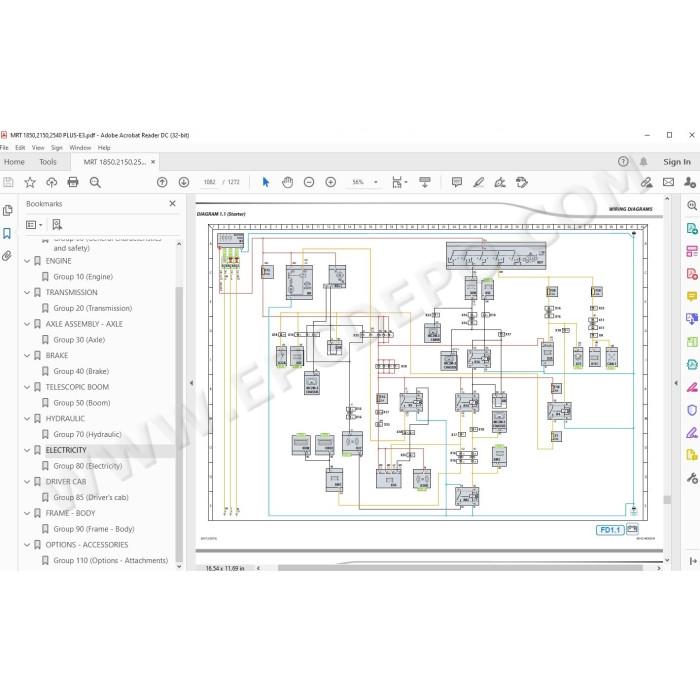Collapse the TELESCOPIC BOOM bookmark

27,387
